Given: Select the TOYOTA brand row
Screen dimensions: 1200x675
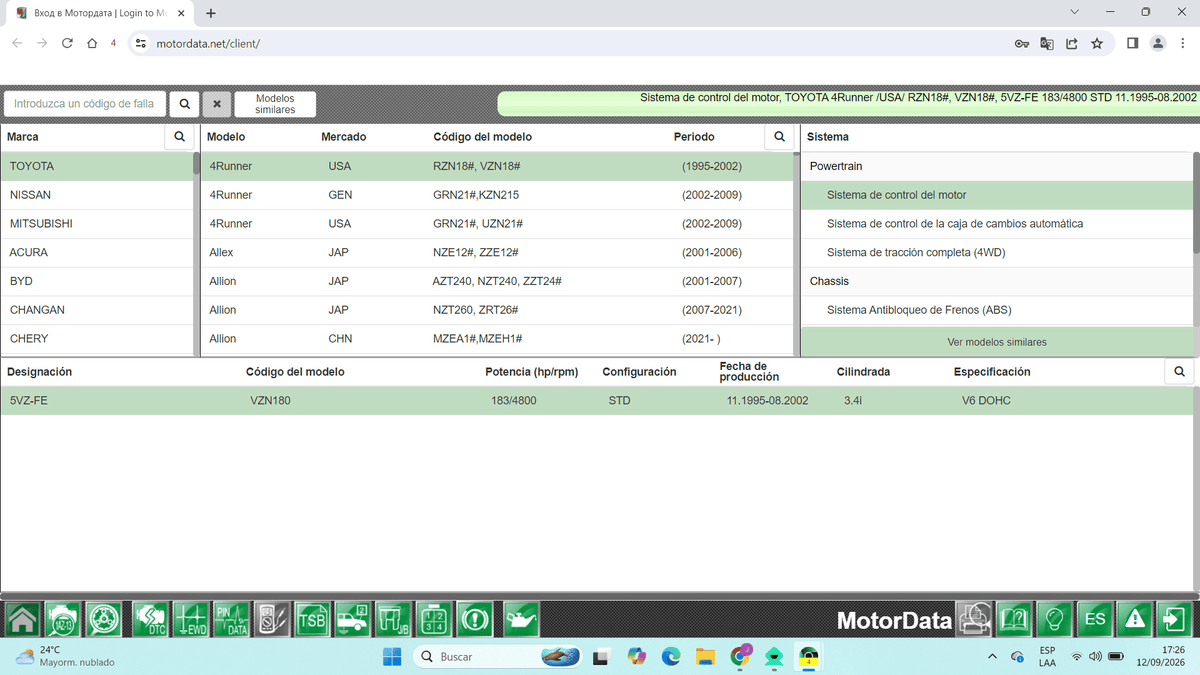Looking at the screenshot, I should point(97,166).
